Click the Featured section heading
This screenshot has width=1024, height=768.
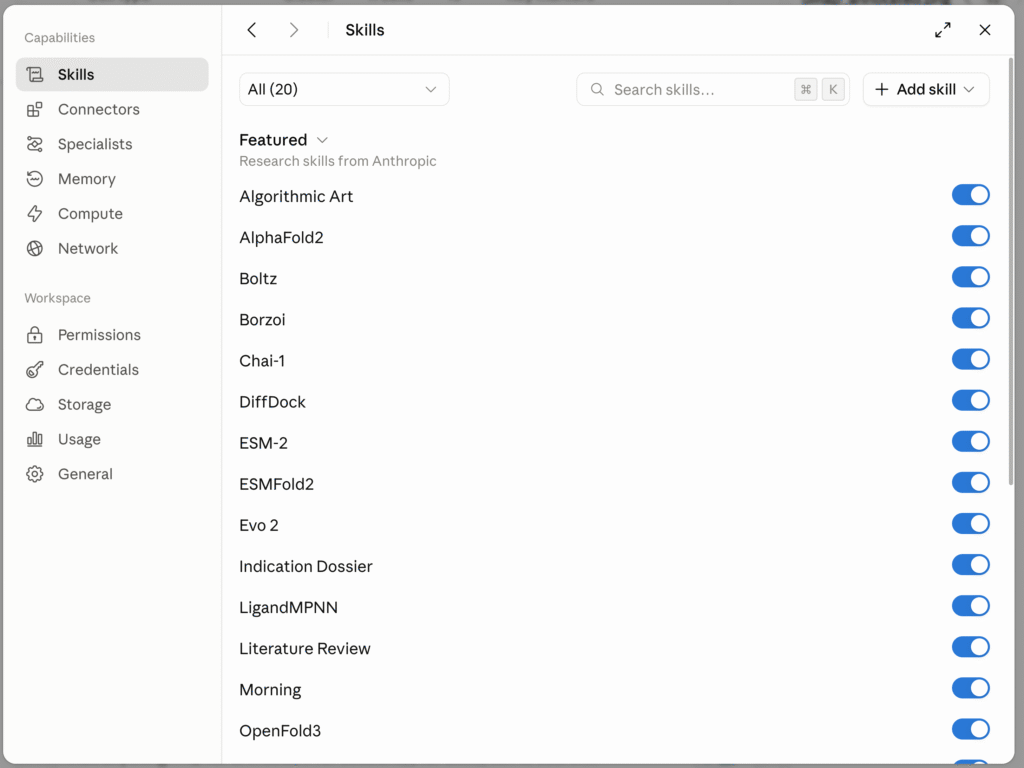click(273, 140)
